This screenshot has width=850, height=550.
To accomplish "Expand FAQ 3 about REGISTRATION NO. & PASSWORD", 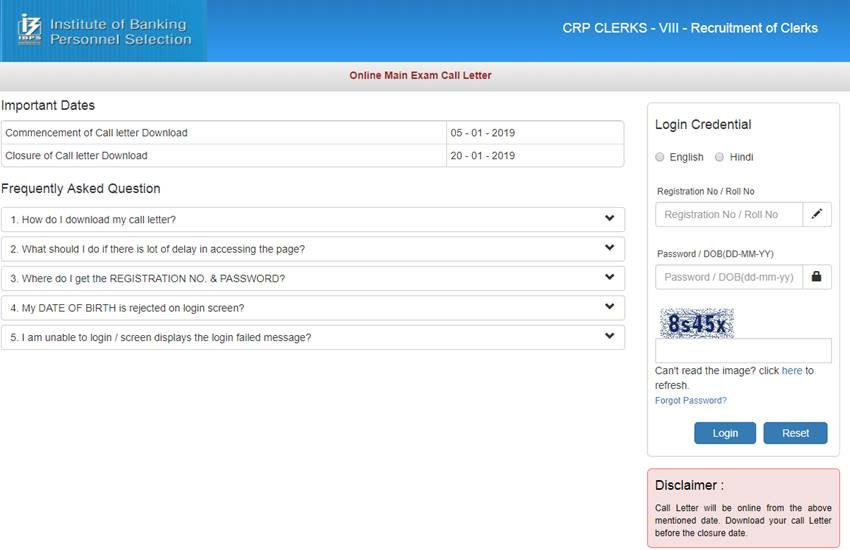I will [x=313, y=278].
